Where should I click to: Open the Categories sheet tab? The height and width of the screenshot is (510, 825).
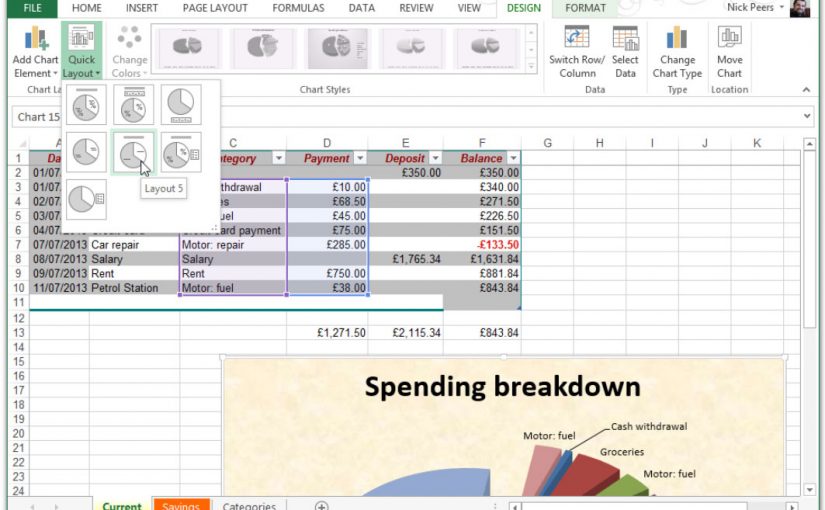[249, 505]
